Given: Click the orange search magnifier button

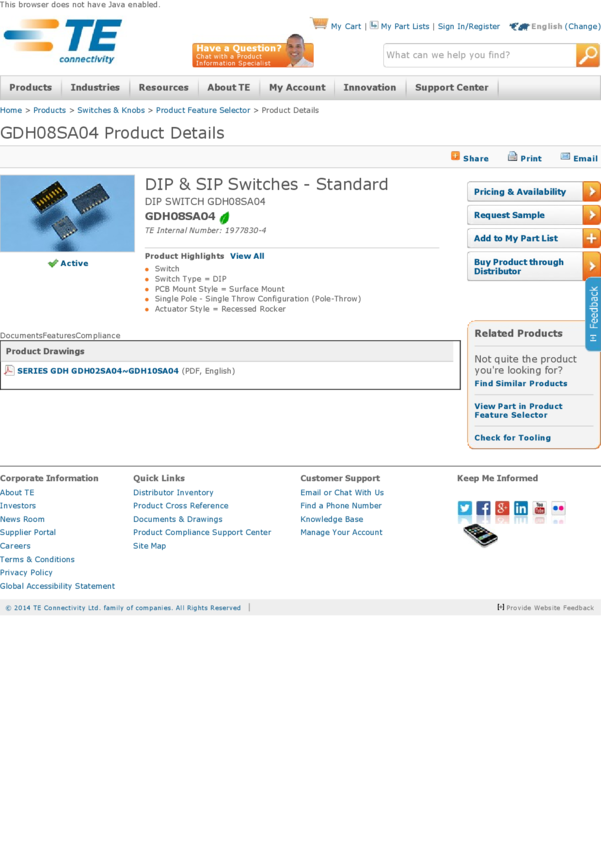Looking at the screenshot, I should [x=587, y=55].
